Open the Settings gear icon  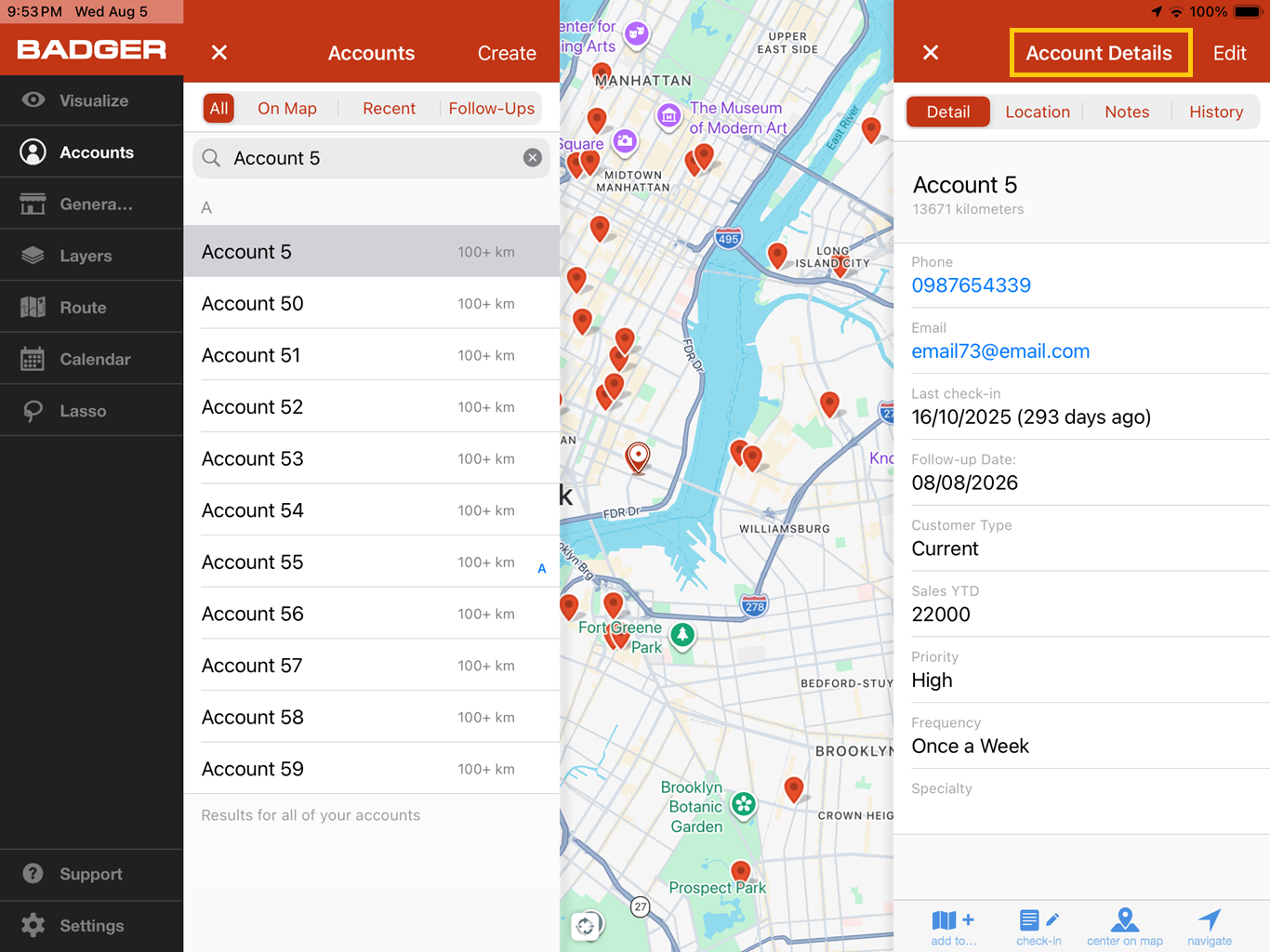(33, 925)
